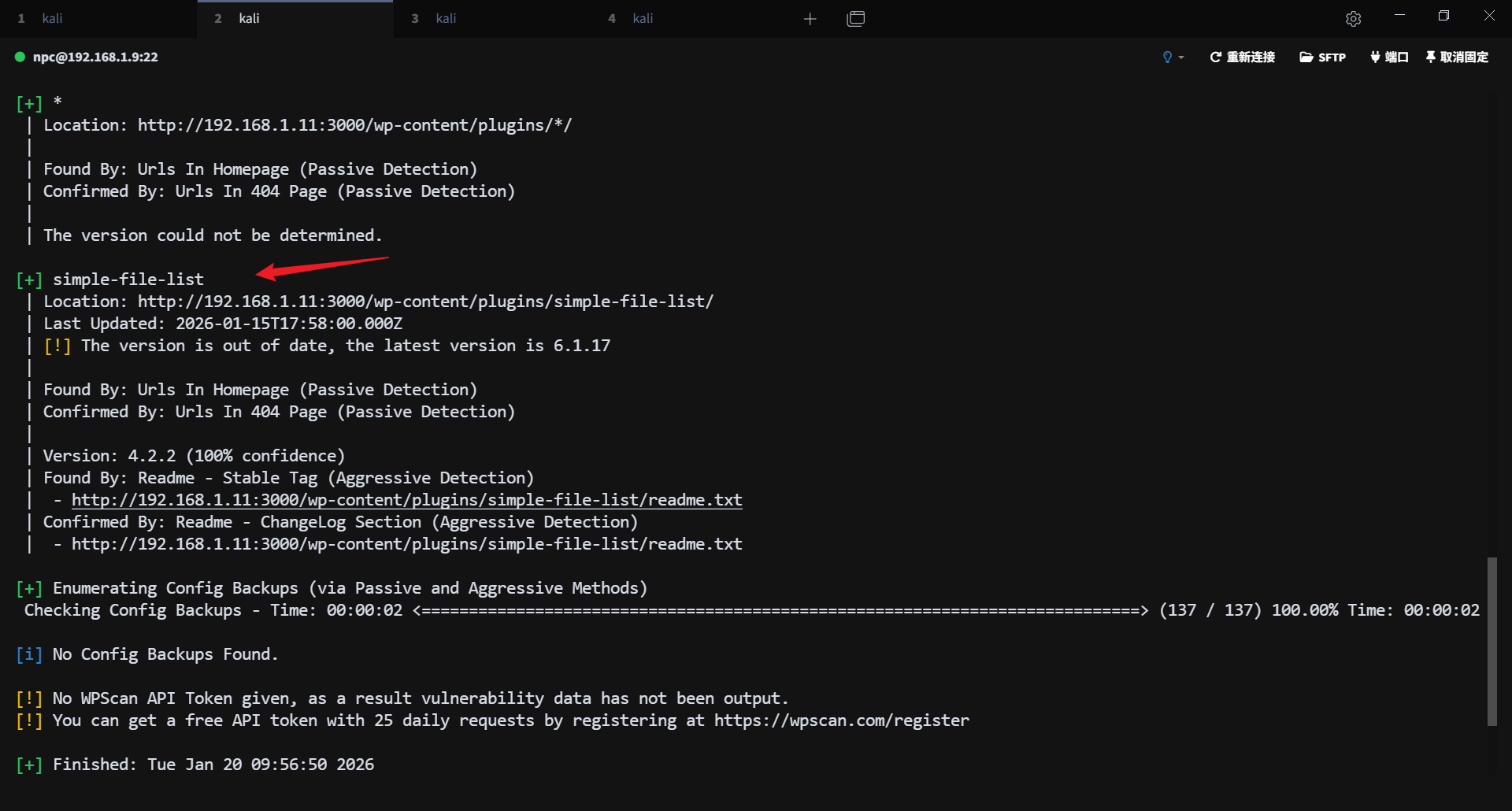This screenshot has height=811, width=1512.
Task: Click the wpscan.com/register URL
Action: click(x=841, y=720)
